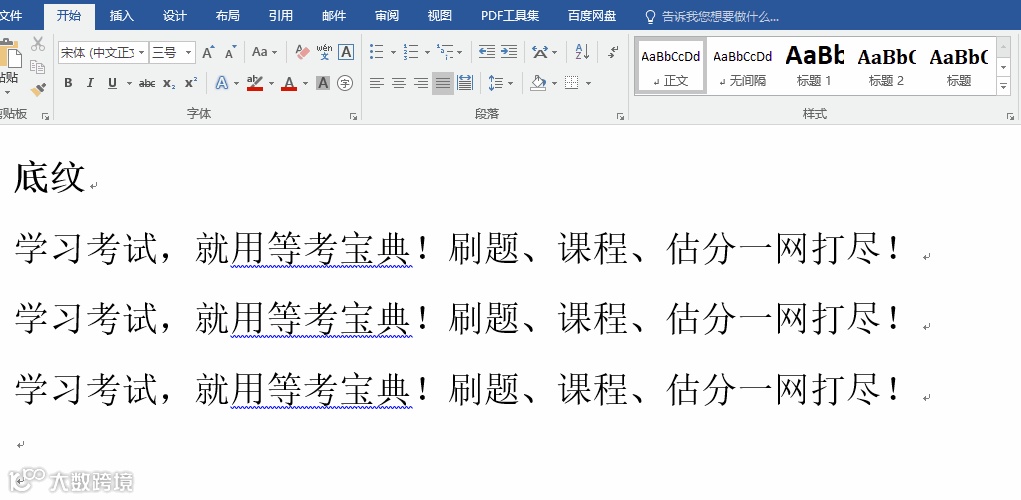Go to the 审阅 tab

coord(387,16)
